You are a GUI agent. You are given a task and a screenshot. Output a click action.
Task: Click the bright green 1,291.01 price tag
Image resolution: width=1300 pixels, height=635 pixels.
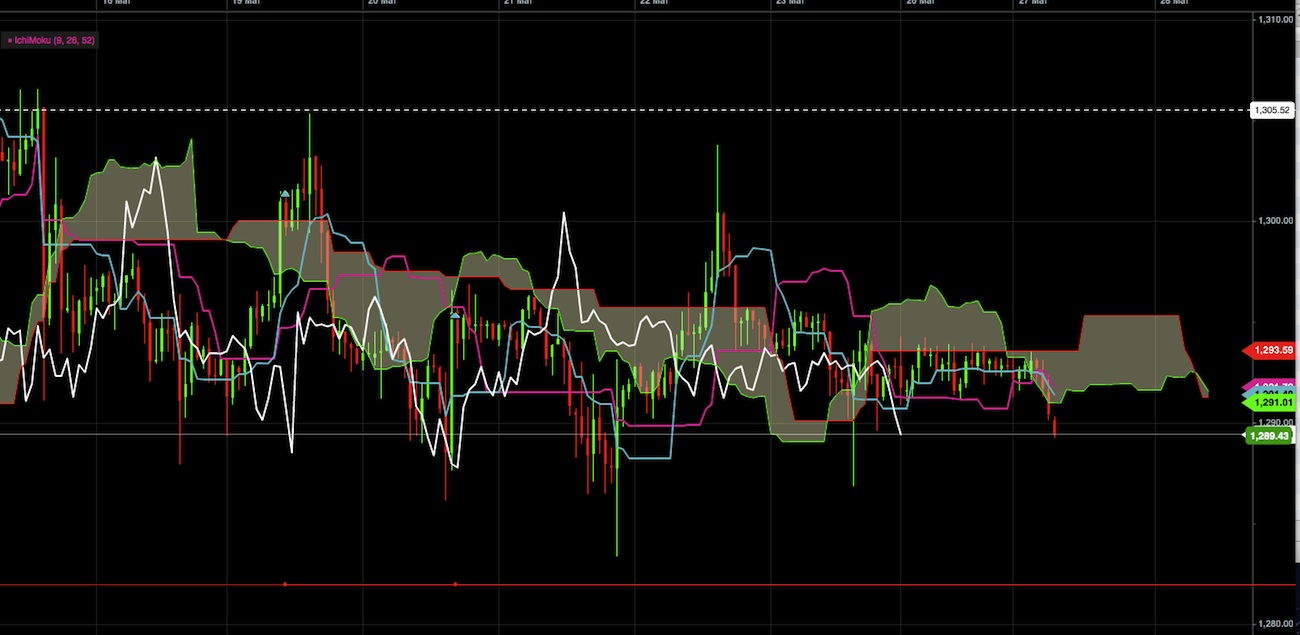point(1270,402)
